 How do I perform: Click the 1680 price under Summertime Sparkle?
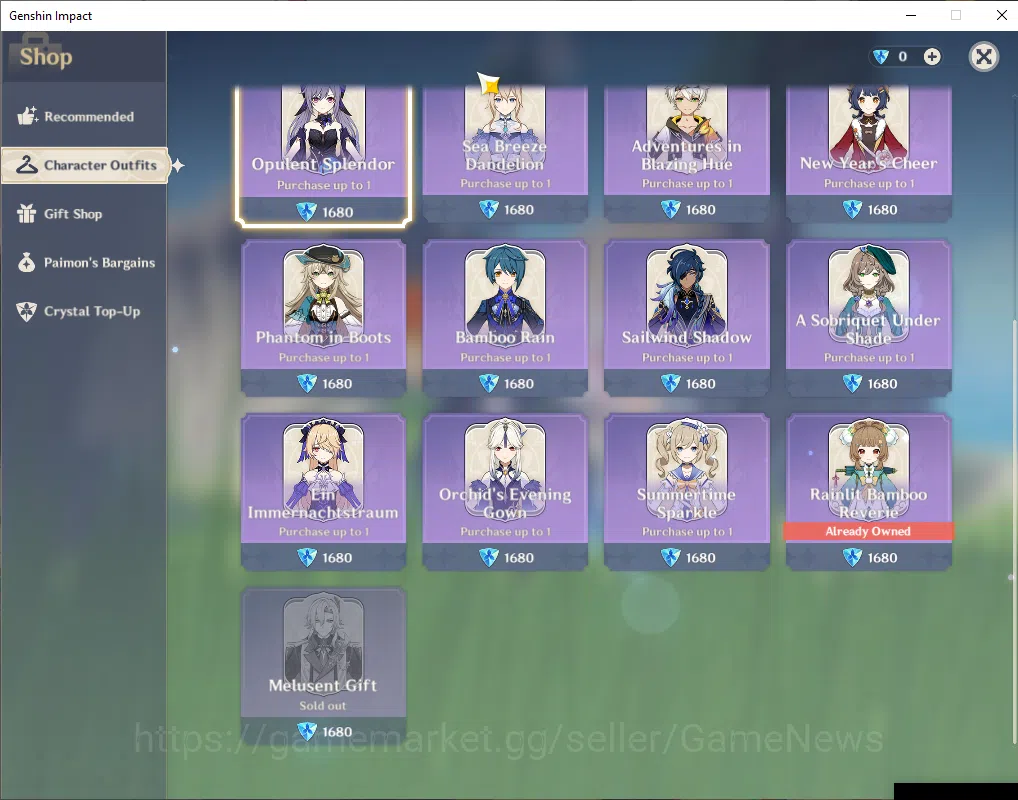point(701,558)
